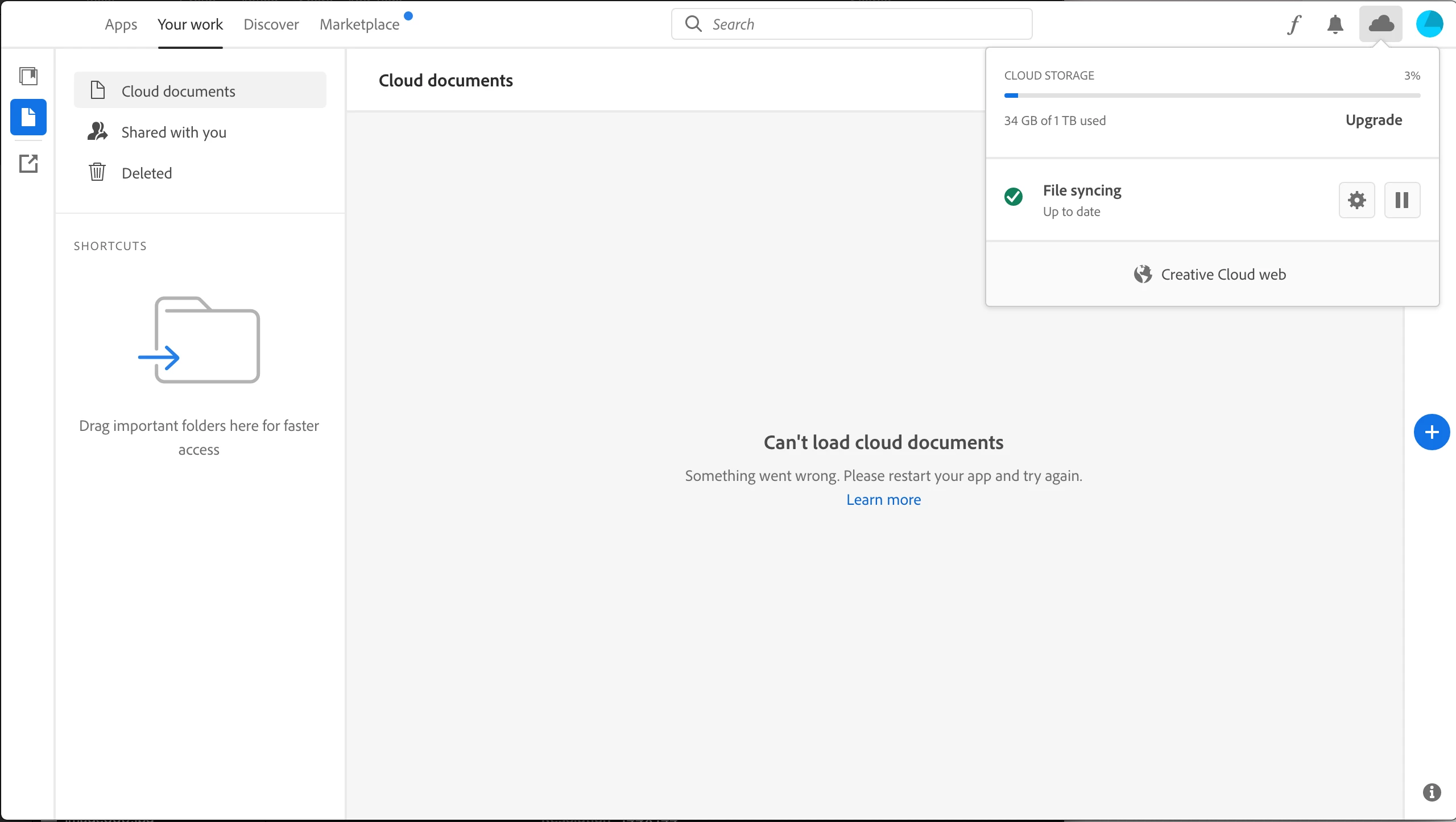1456x822 pixels.
Task: Follow the Learn more link
Action: point(883,500)
